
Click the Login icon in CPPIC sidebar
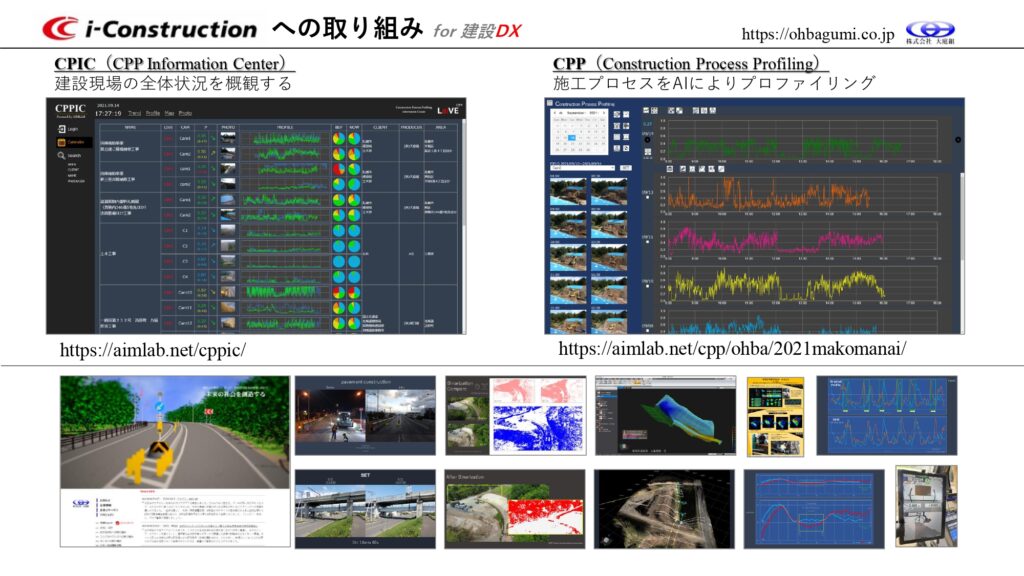tap(62, 129)
